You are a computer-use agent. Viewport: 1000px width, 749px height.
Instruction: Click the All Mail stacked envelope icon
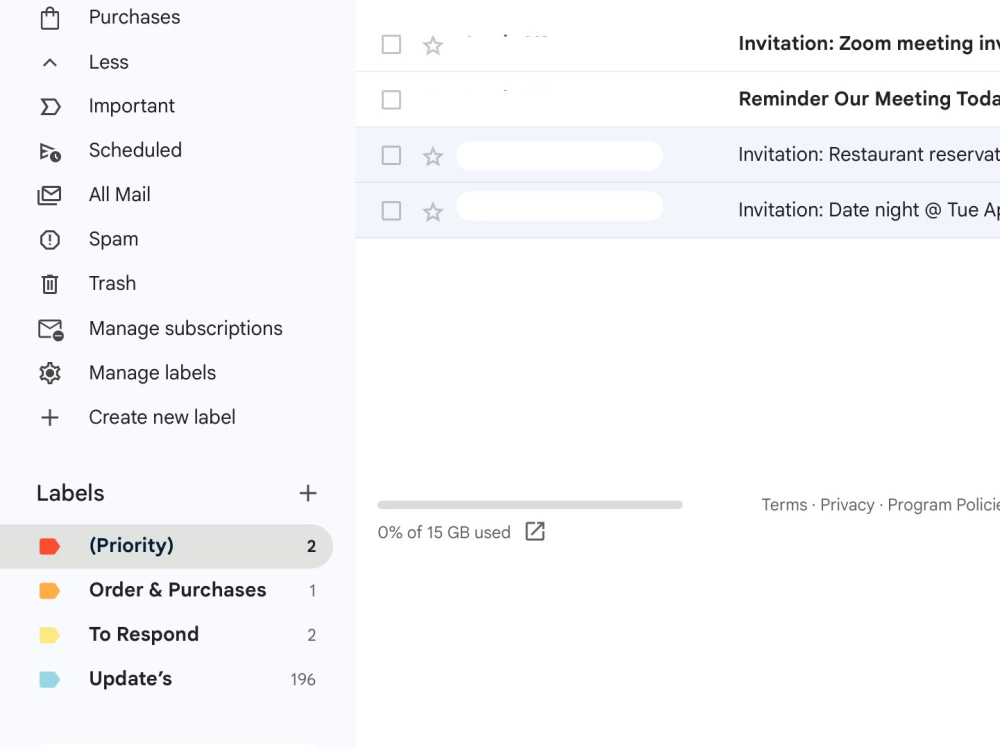pos(50,195)
